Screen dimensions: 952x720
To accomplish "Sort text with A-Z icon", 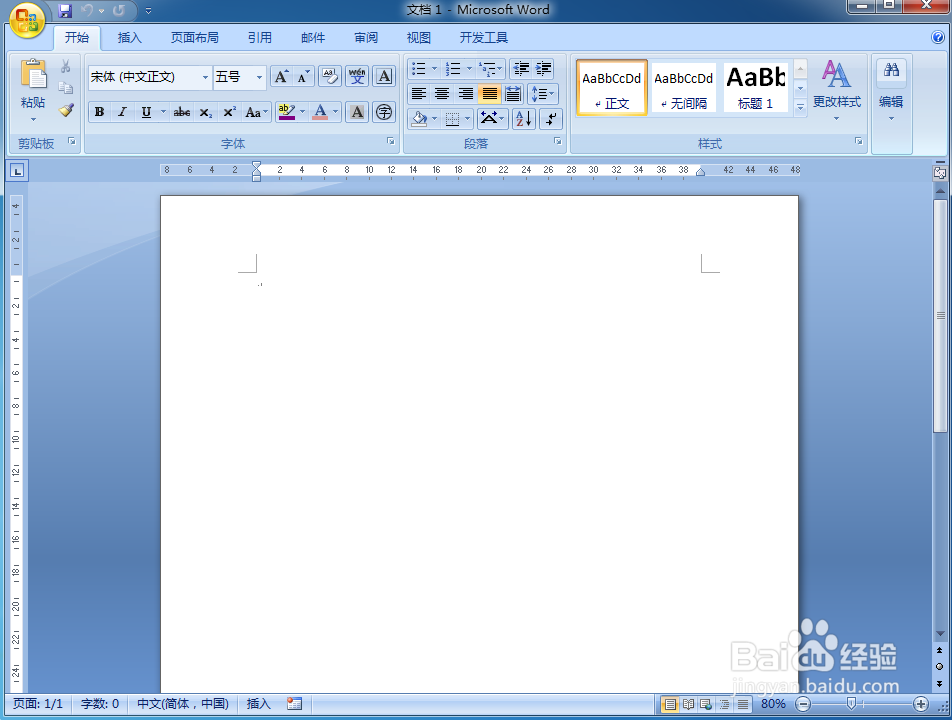I will point(524,118).
